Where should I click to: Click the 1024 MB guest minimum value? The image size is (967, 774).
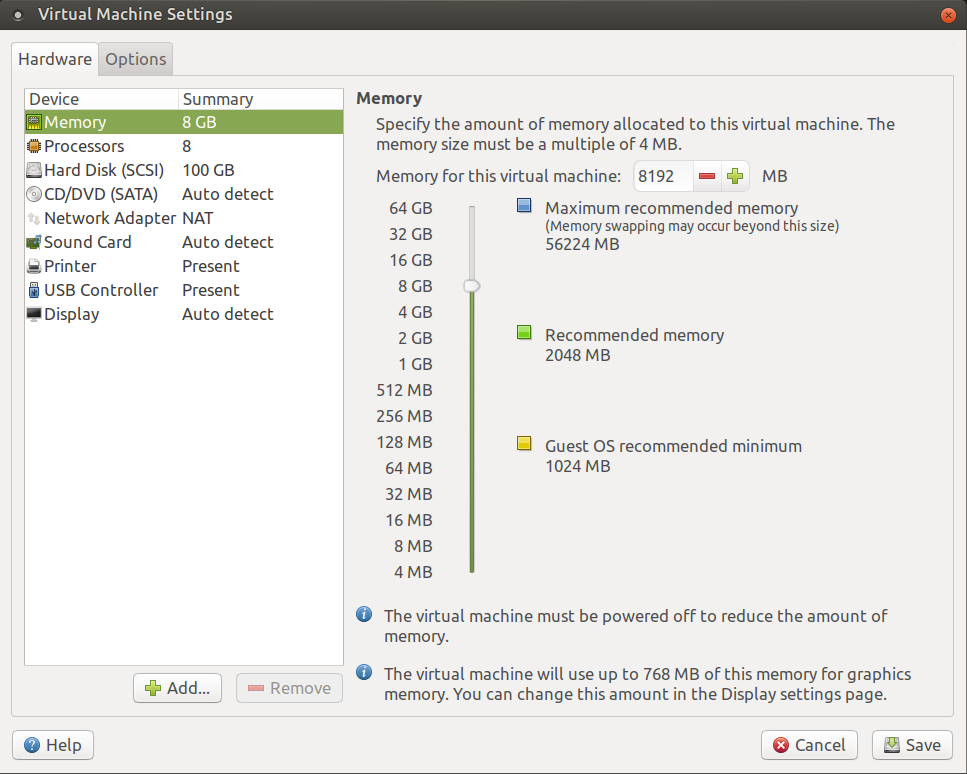click(x=578, y=466)
